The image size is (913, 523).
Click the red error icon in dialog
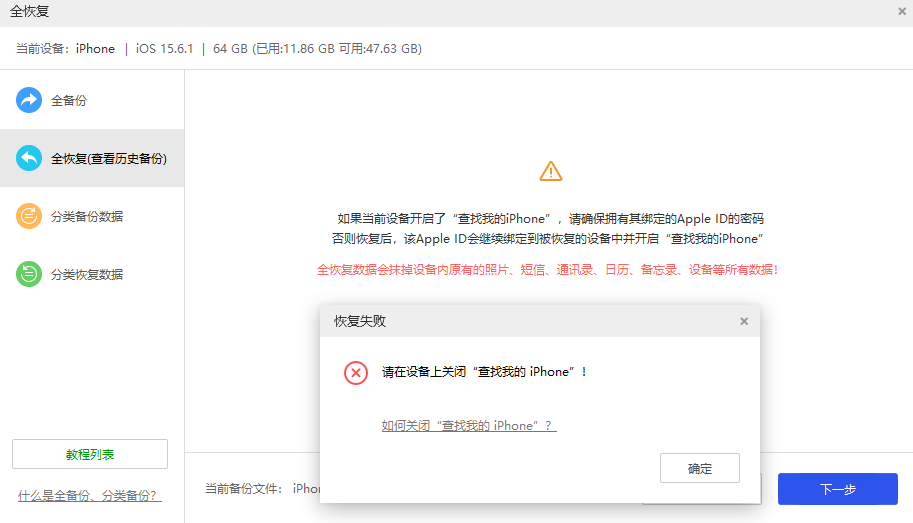coord(356,372)
